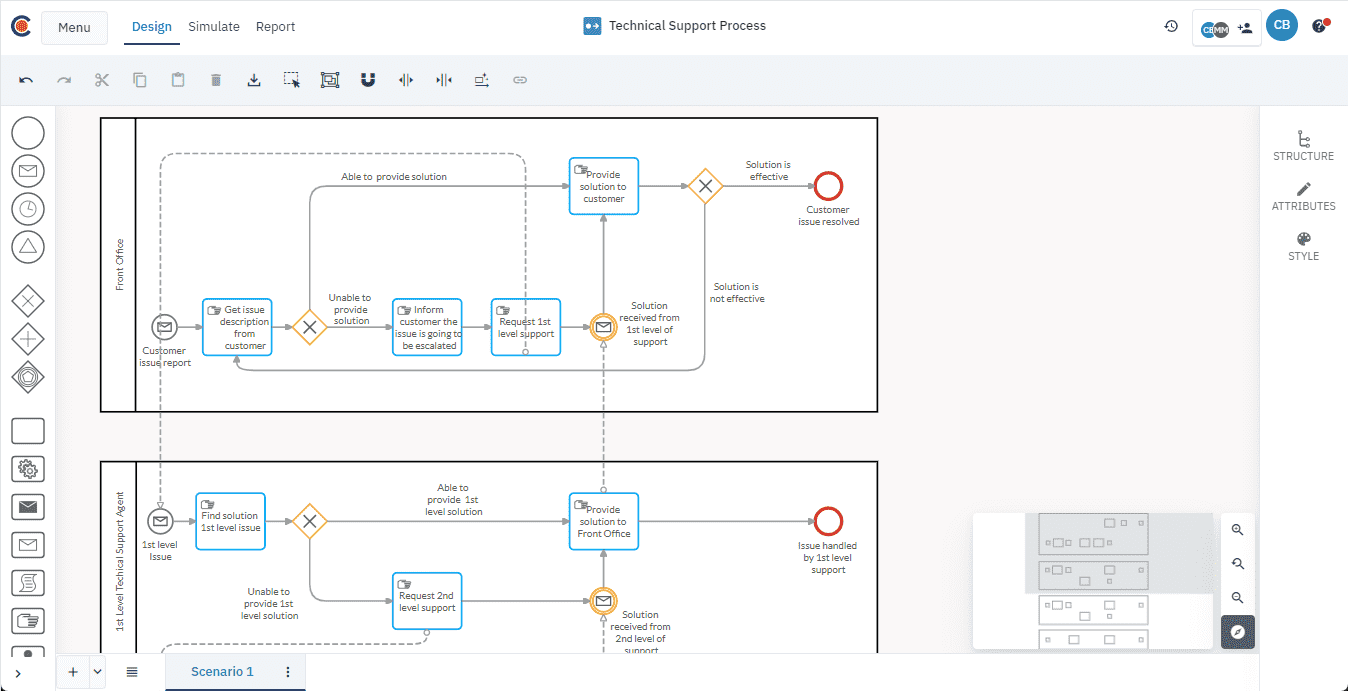Select the script task scroll shape
This screenshot has height=691, width=1348.
[x=28, y=583]
